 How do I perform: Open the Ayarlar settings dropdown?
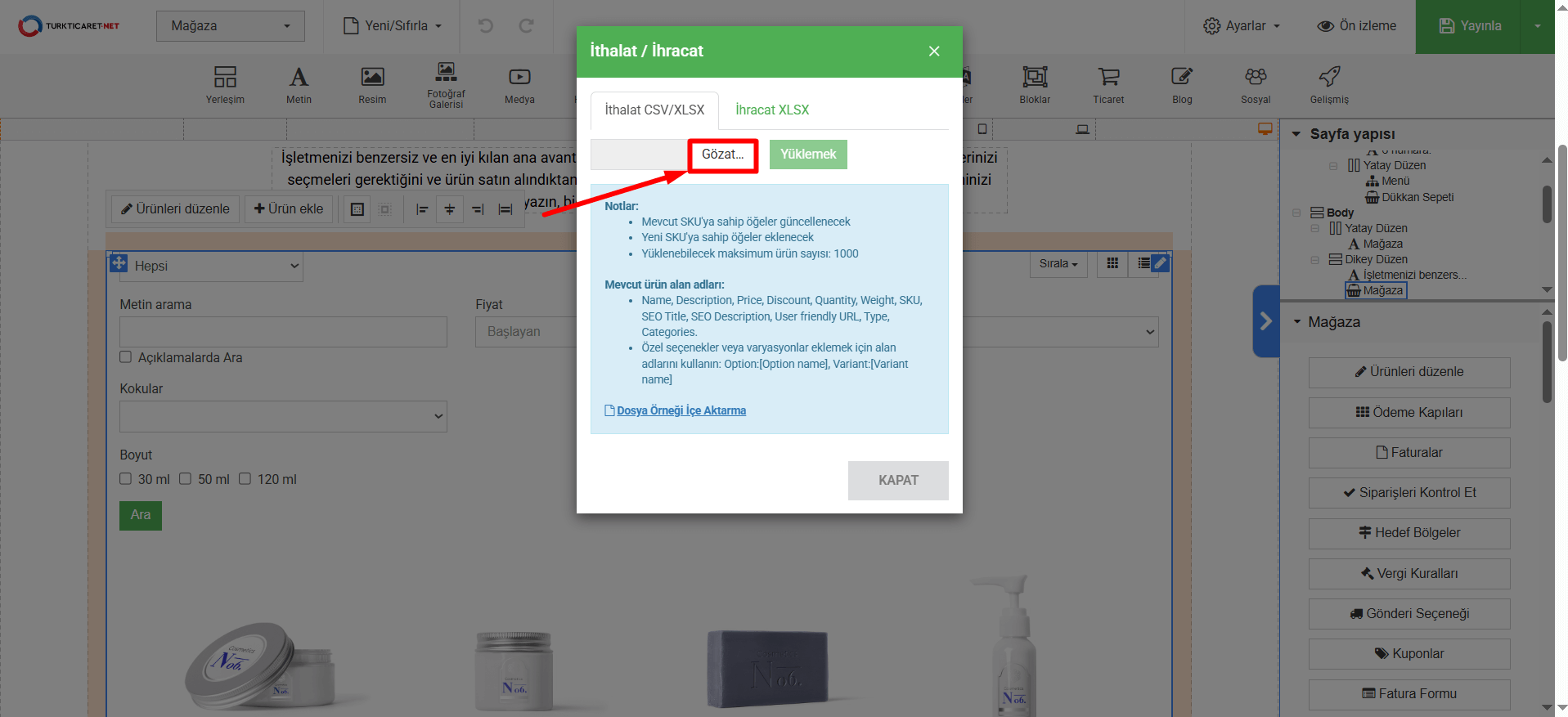[1242, 26]
